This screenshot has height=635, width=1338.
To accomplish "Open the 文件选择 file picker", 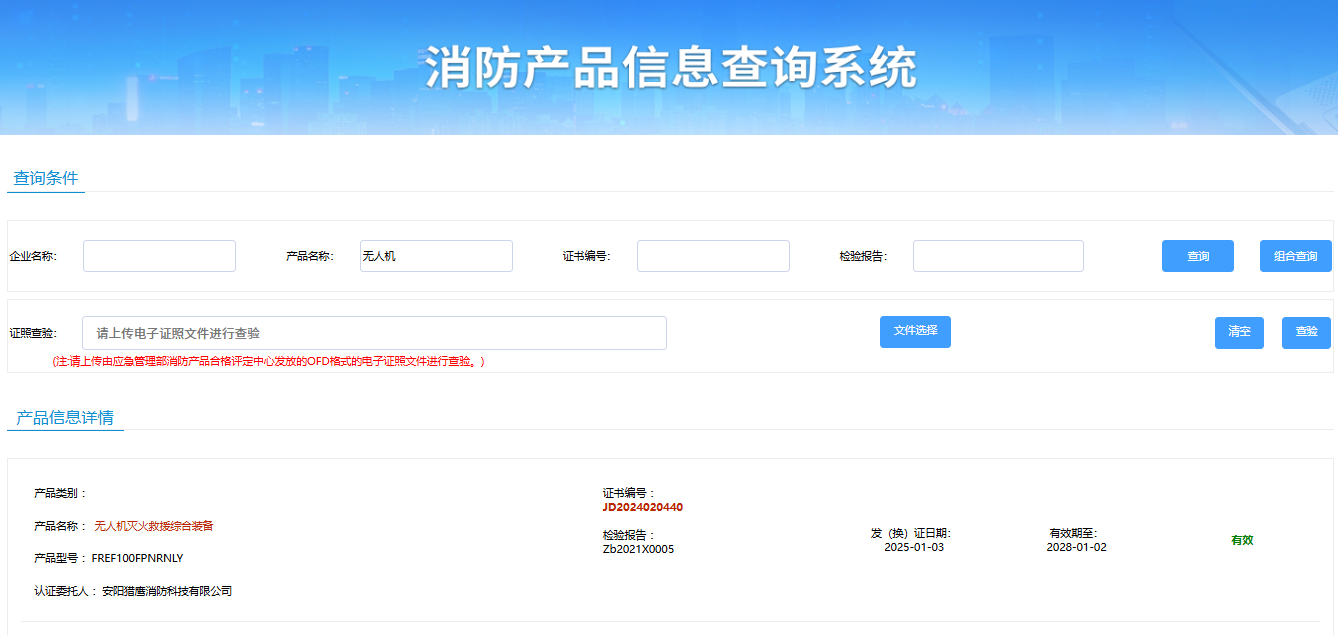I will (x=915, y=331).
